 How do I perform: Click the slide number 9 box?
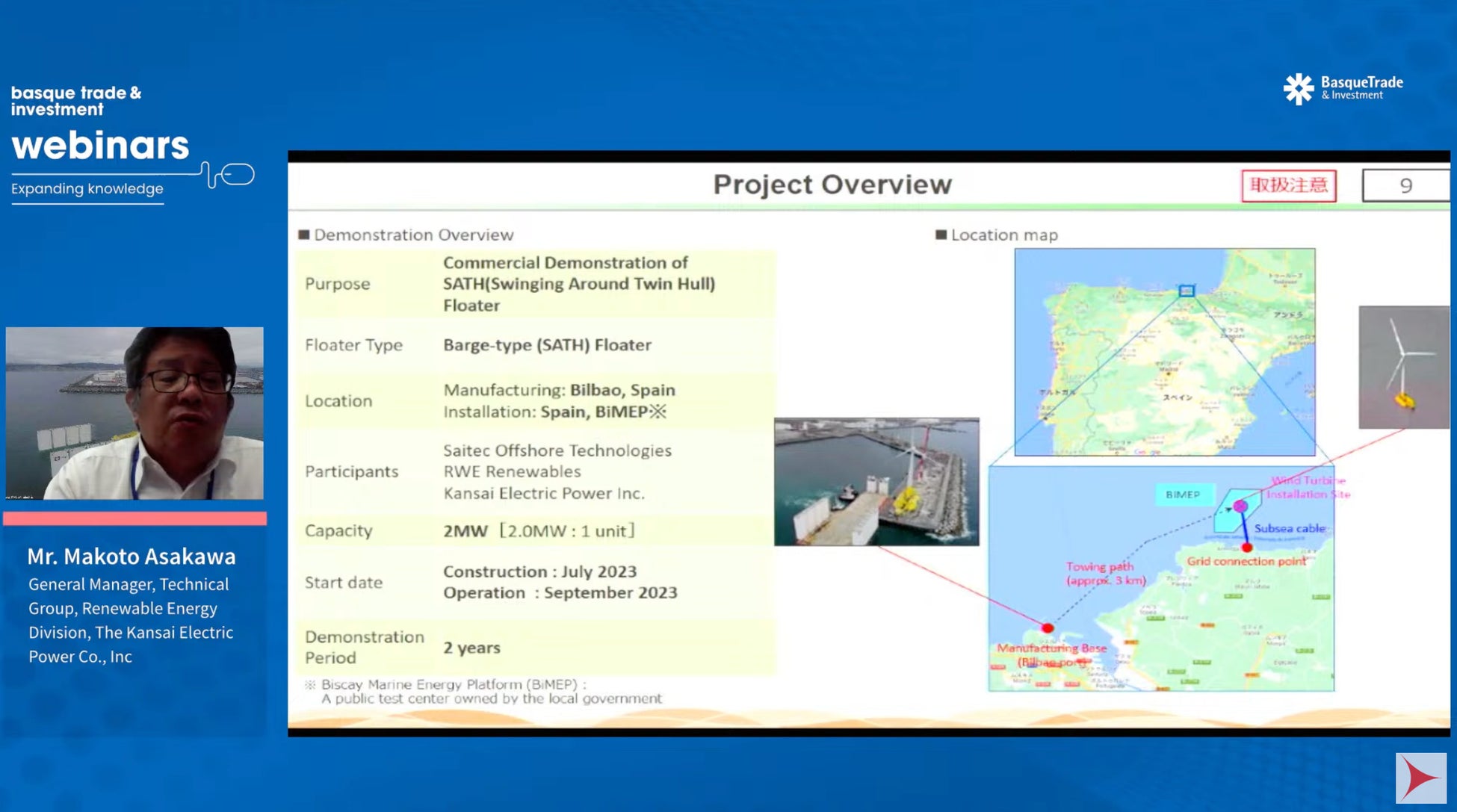point(1405,185)
